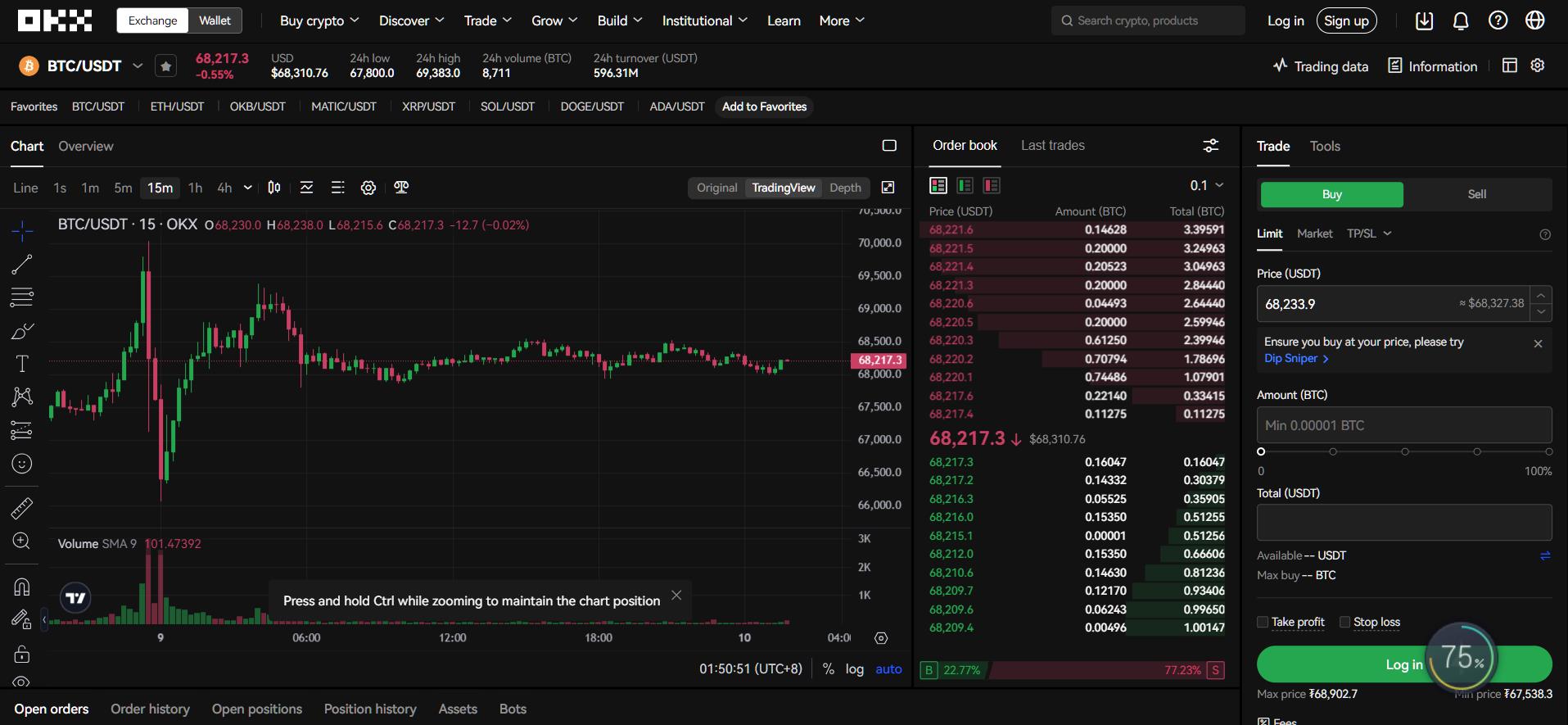Open the indicators menu in chart toolbar
The width and height of the screenshot is (1568, 725).
click(x=307, y=188)
